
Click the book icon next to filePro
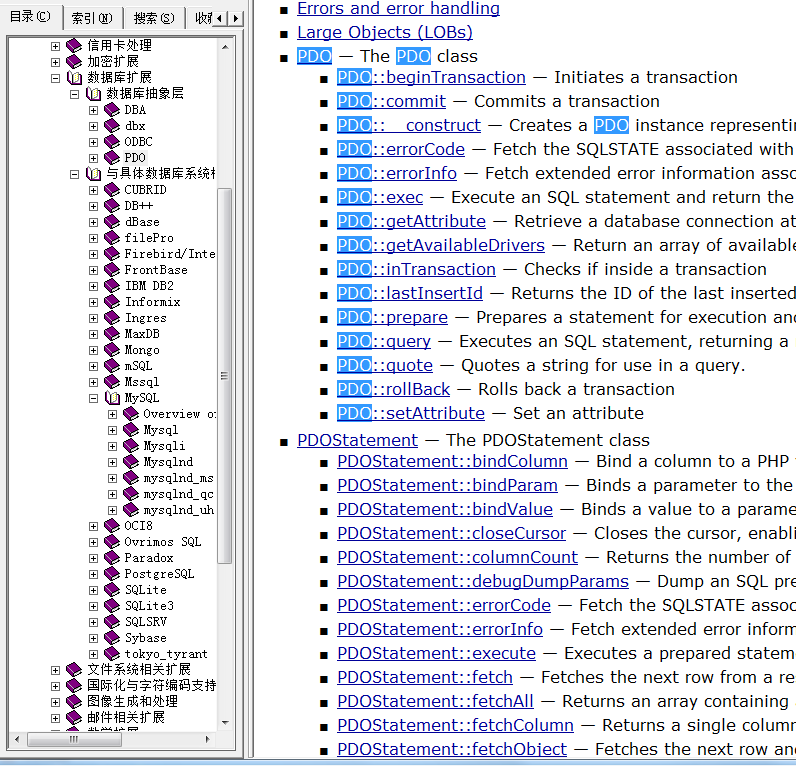click(112, 238)
